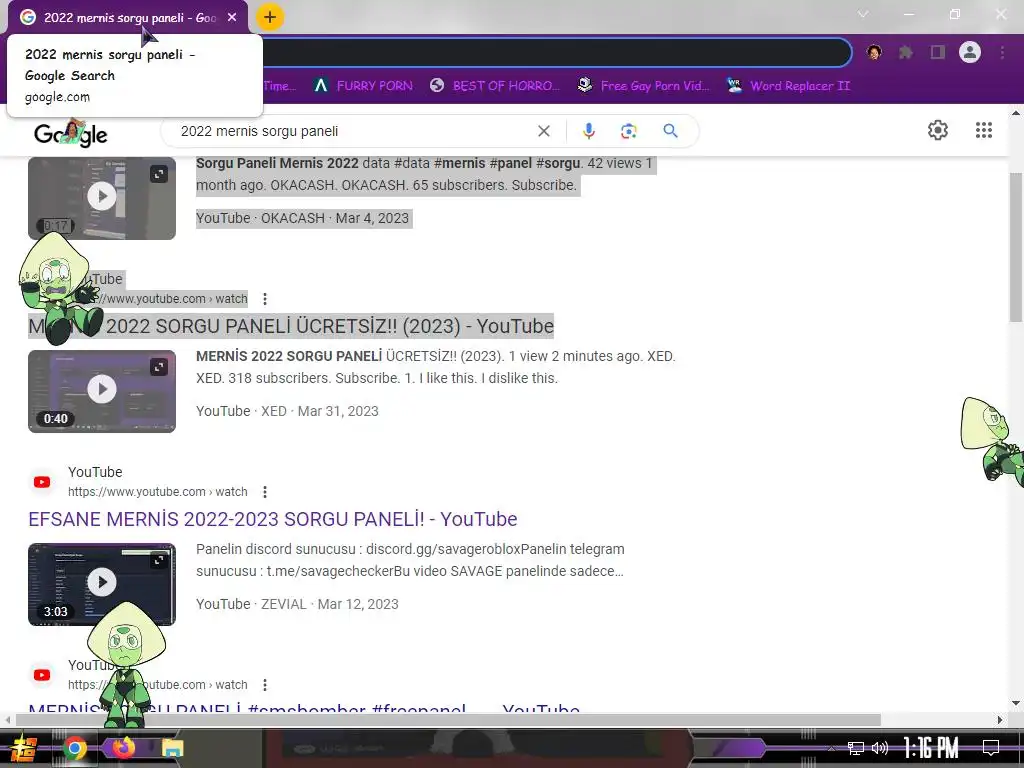The image size is (1024, 768).
Task: Open the Chrome profile avatar menu
Action: coord(970,52)
